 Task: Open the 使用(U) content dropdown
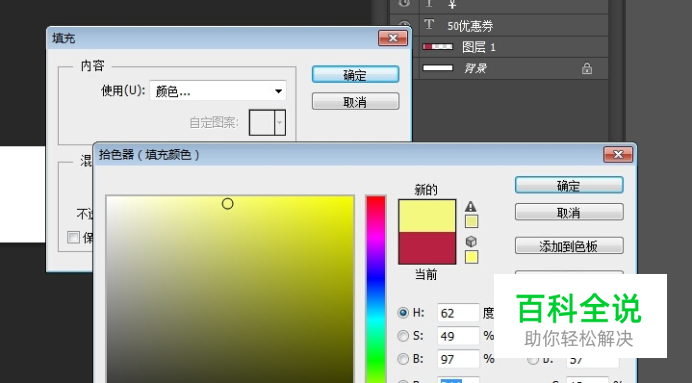(218, 91)
